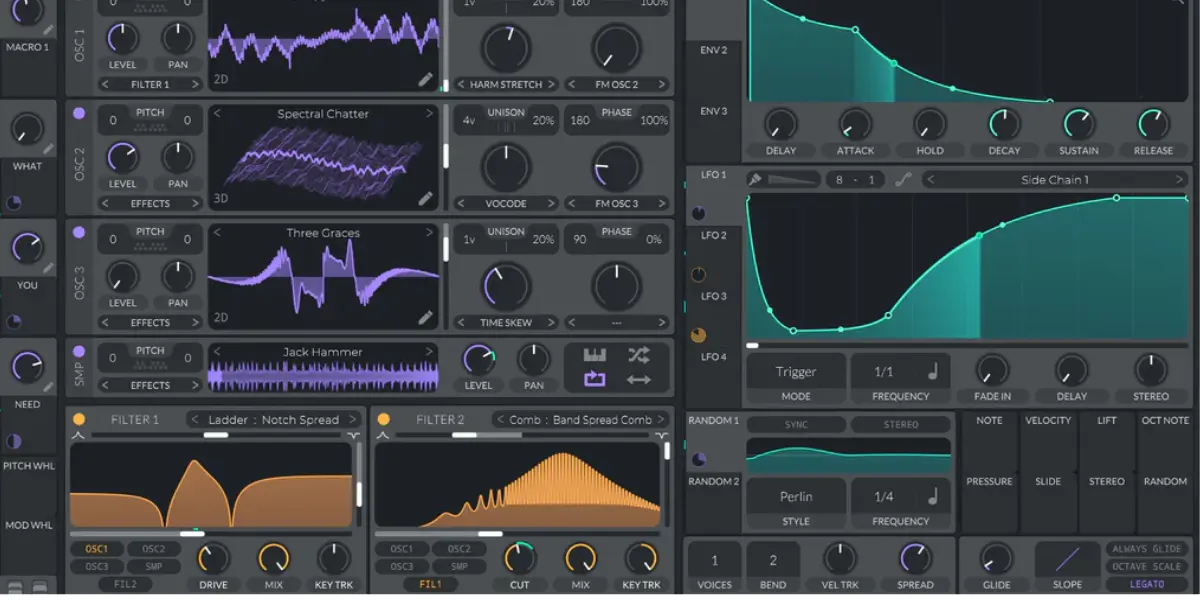Select the LFO 2 tab
1200x600 pixels.
click(714, 236)
